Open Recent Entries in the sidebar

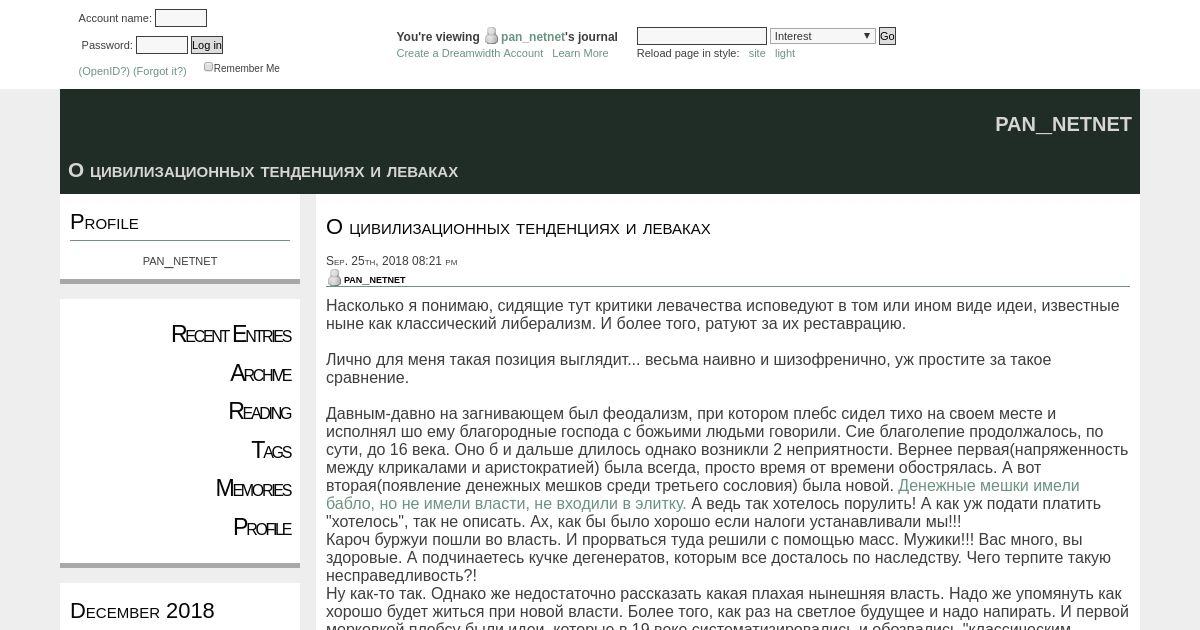pyautogui.click(x=231, y=335)
